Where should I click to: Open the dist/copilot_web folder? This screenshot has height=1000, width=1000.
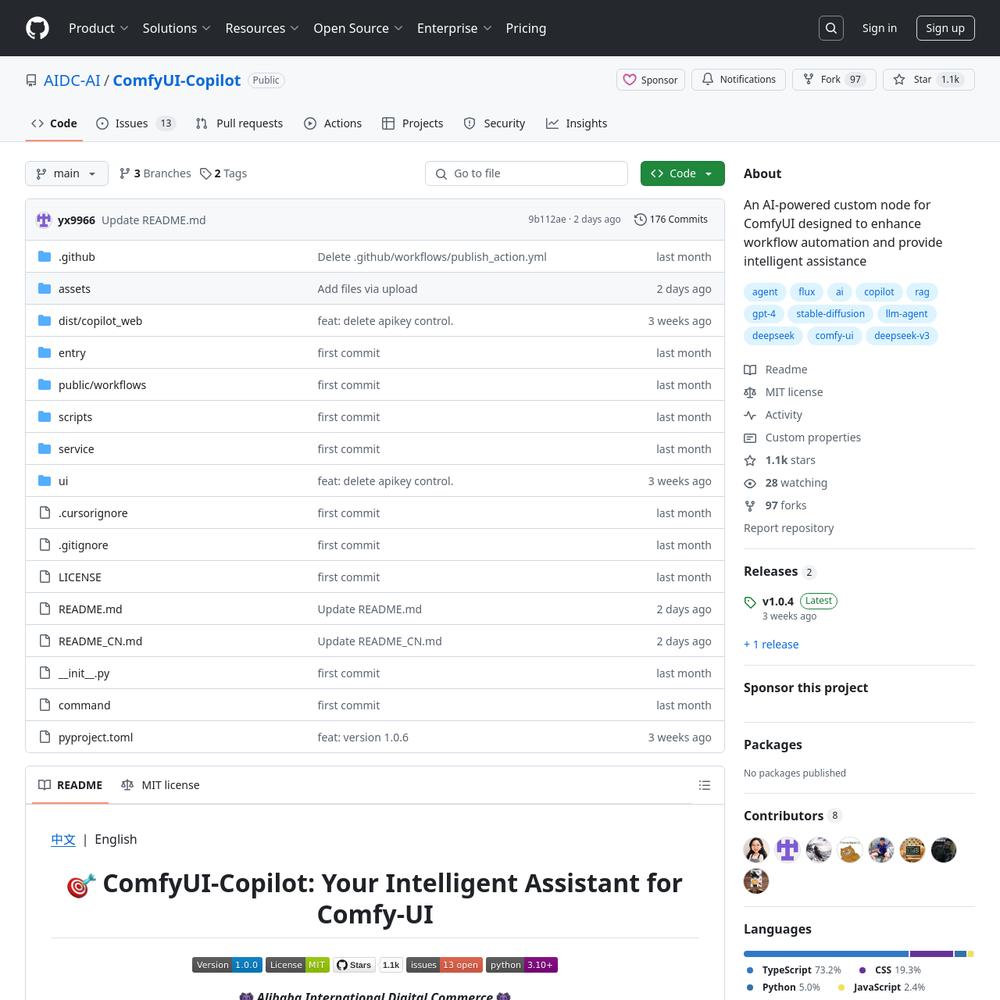click(x=100, y=321)
